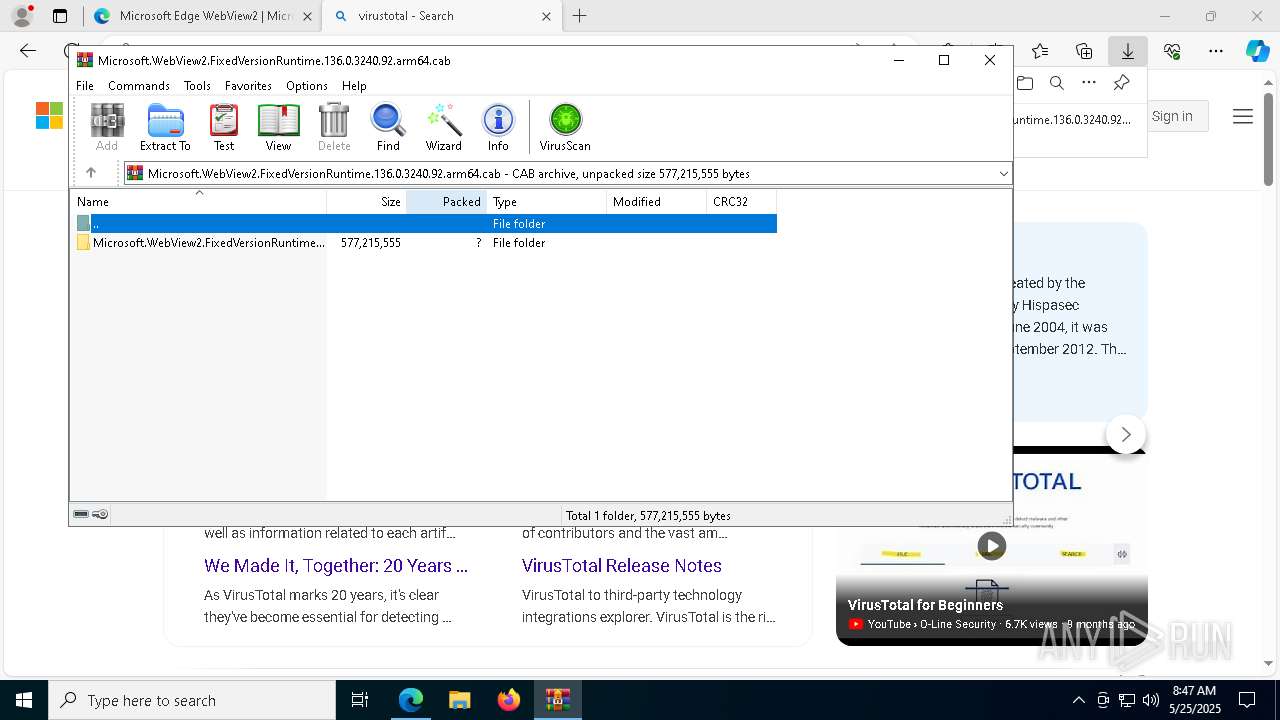Open the WinRAR icon on the taskbar
The image size is (1280, 720).
point(558,700)
